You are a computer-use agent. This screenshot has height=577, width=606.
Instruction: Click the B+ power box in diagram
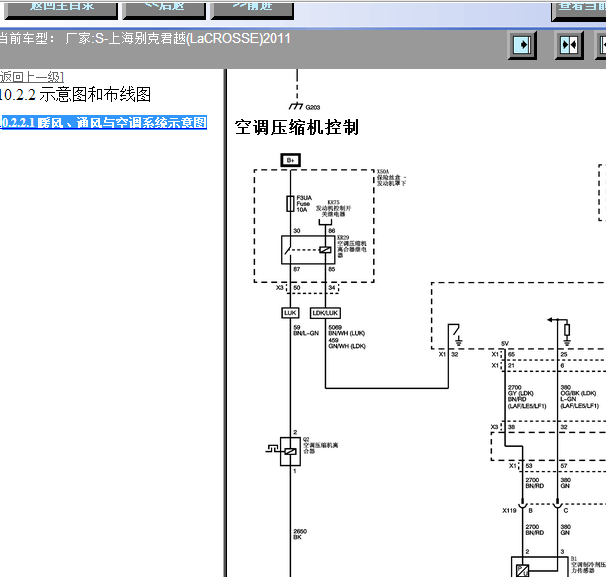point(291,160)
